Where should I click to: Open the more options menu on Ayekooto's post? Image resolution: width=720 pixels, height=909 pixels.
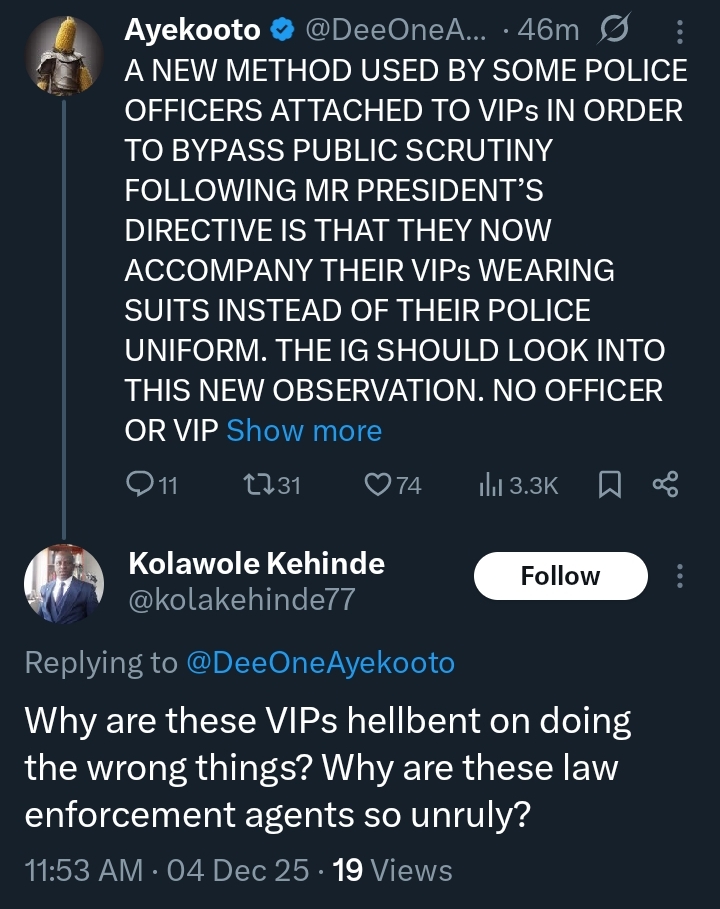pos(680,32)
